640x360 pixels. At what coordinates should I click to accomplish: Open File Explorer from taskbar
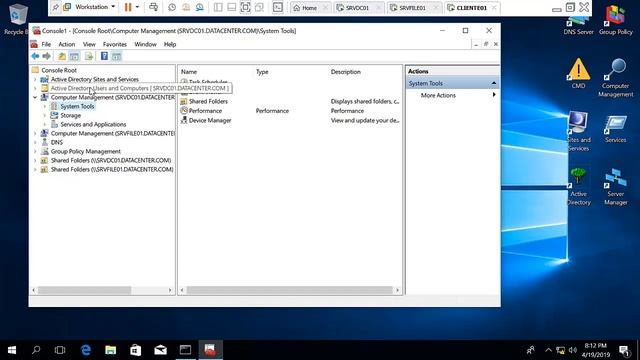coord(111,350)
